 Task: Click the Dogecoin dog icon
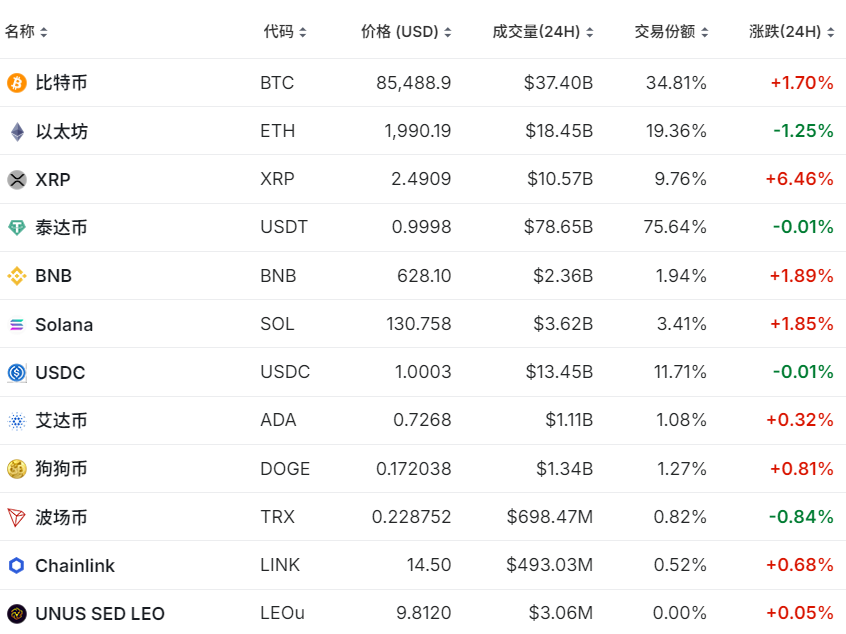[15, 469]
